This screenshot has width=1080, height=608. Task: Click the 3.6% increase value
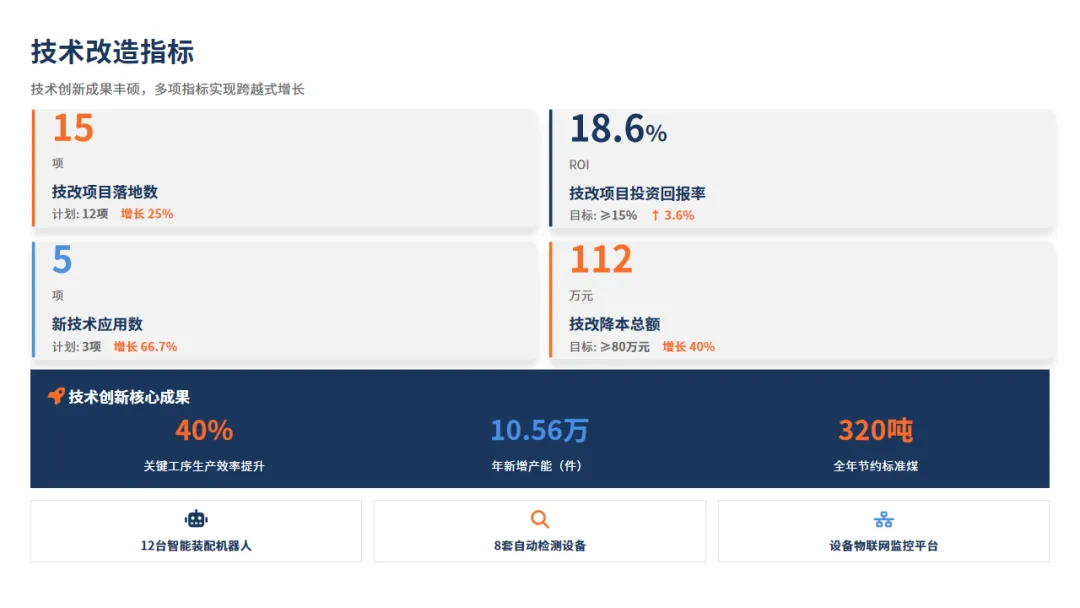point(678,215)
